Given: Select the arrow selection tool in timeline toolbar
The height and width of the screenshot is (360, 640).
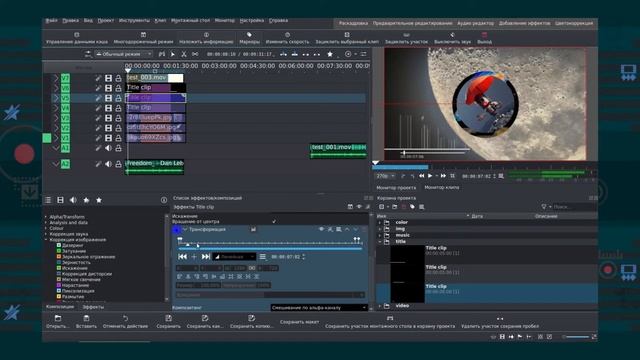Looking at the screenshot, I should (x=173, y=54).
